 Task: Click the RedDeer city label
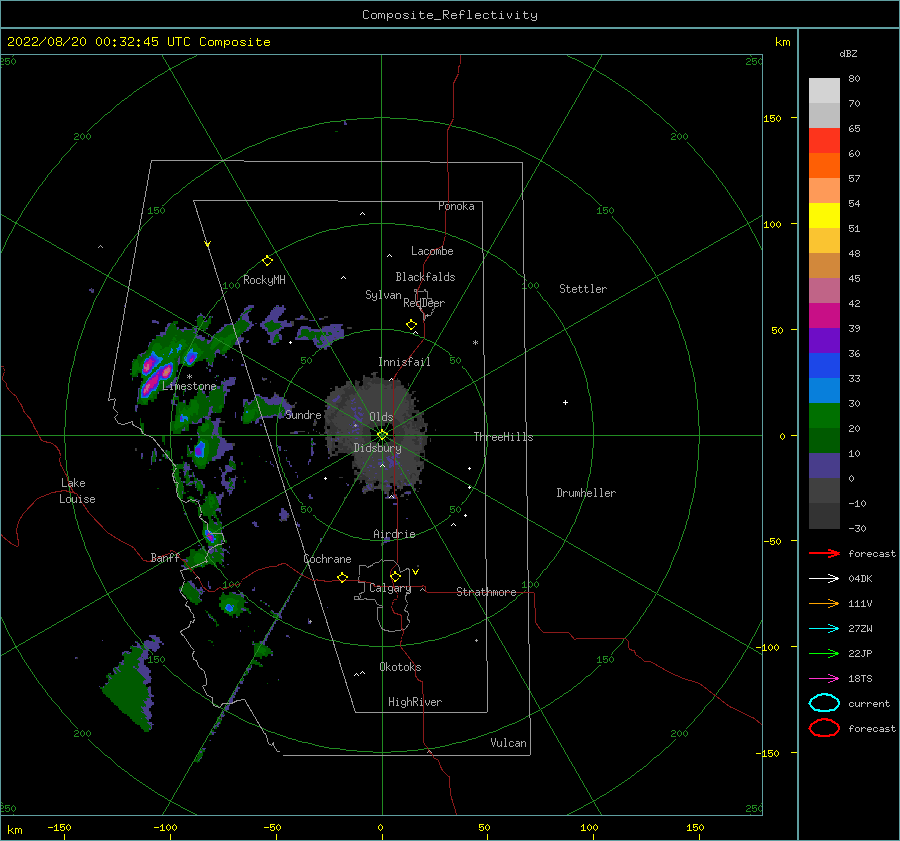(424, 303)
